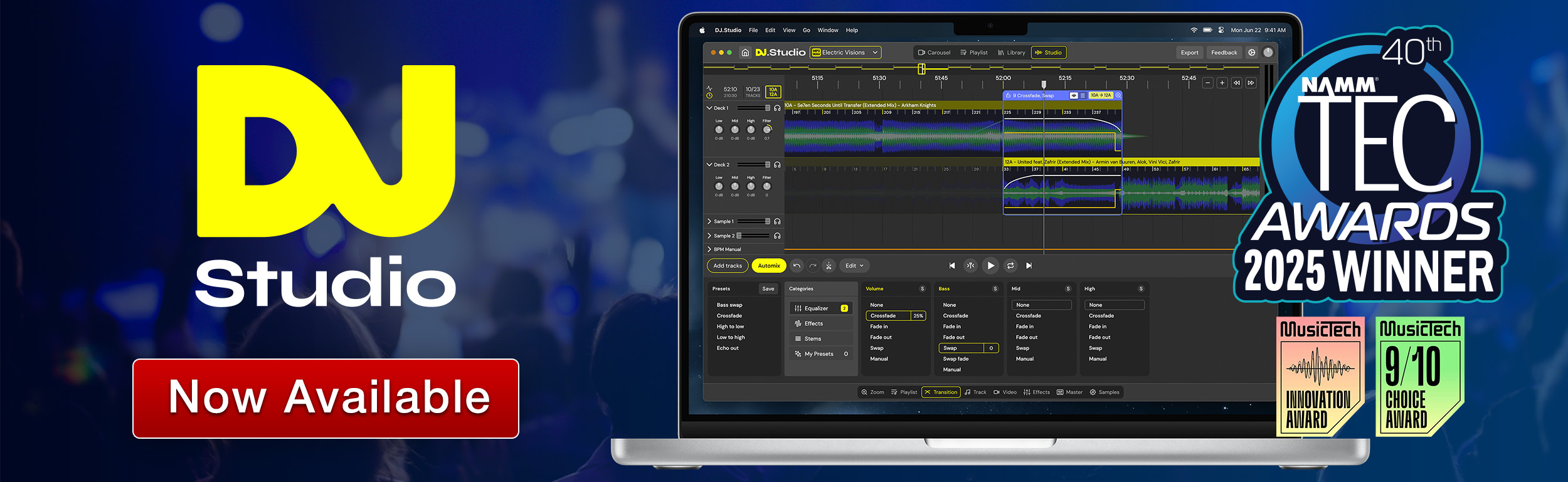Adjust the Sample 2 volume slider

pos(753,236)
